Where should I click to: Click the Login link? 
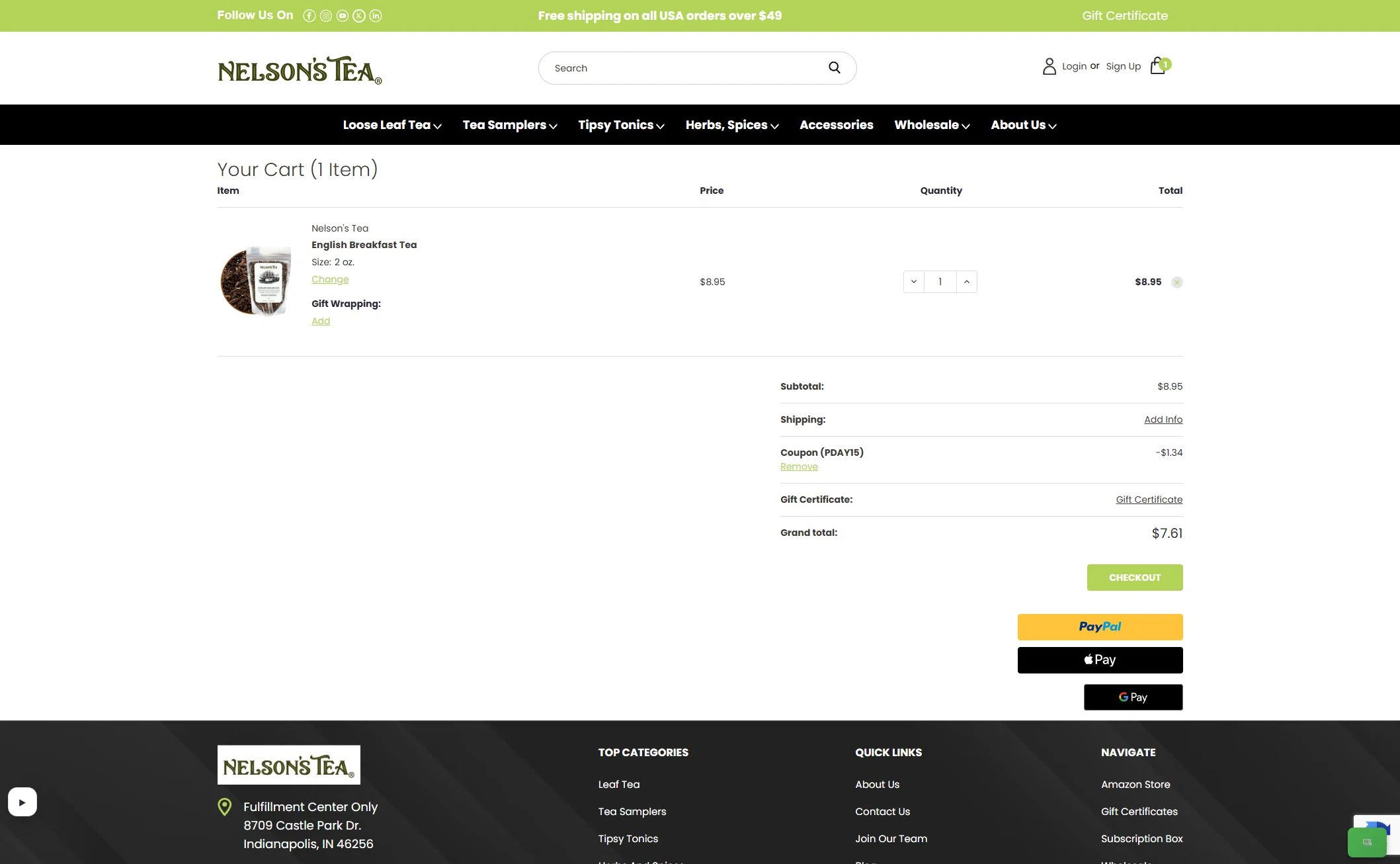1074,66
